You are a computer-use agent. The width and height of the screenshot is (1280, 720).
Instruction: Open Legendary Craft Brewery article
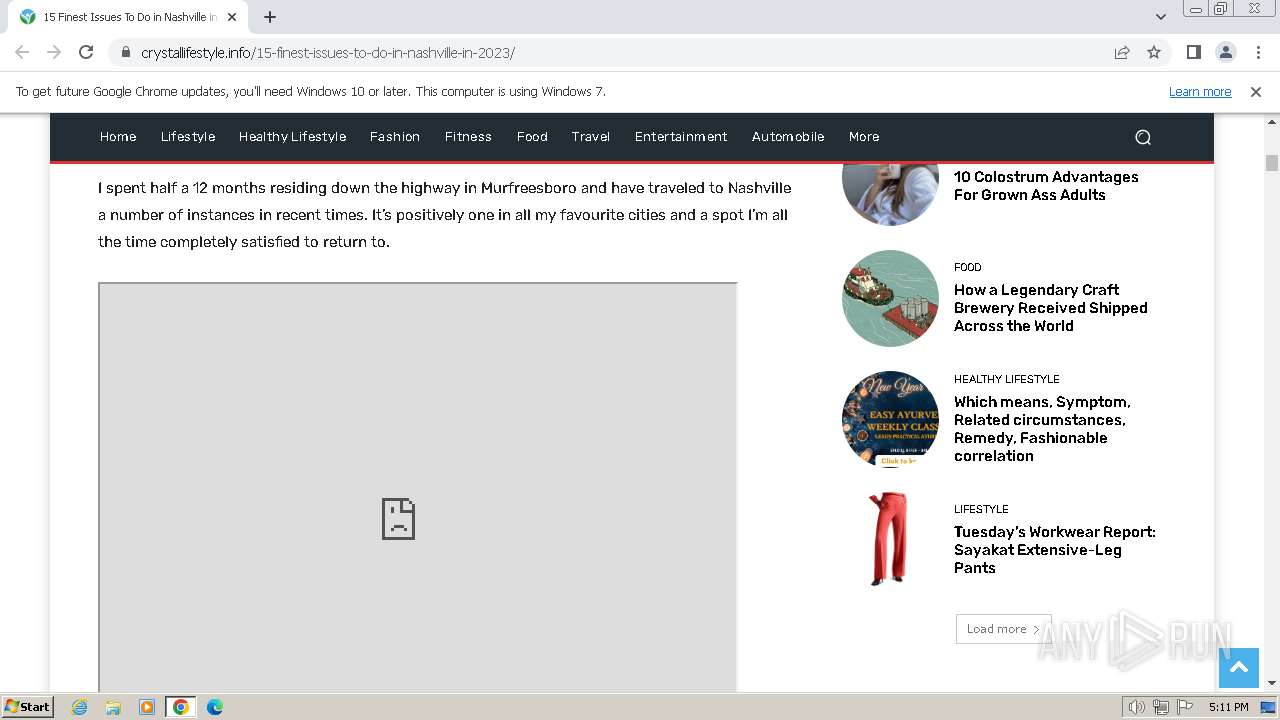[1050, 308]
